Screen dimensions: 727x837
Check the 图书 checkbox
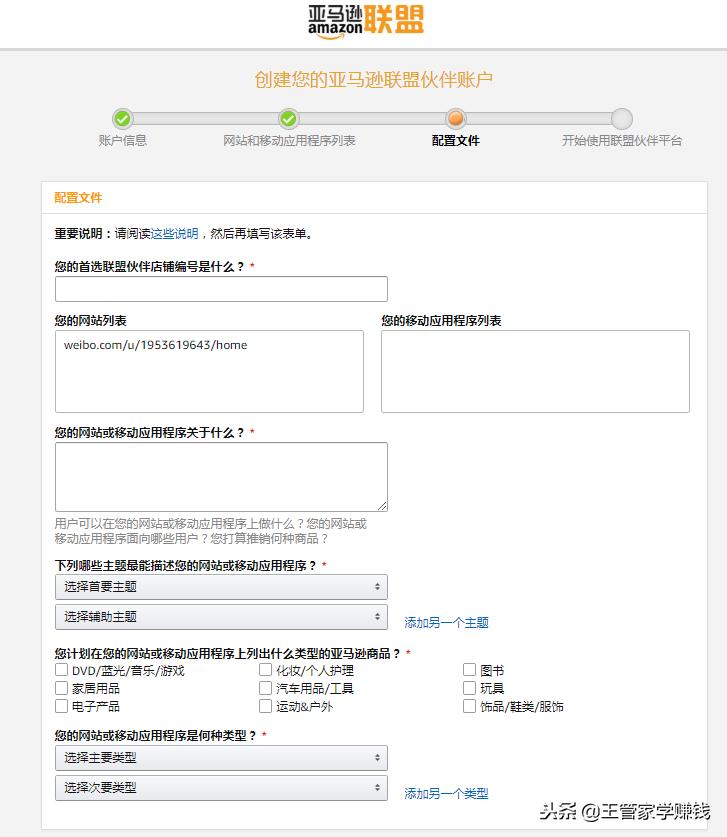(469, 670)
